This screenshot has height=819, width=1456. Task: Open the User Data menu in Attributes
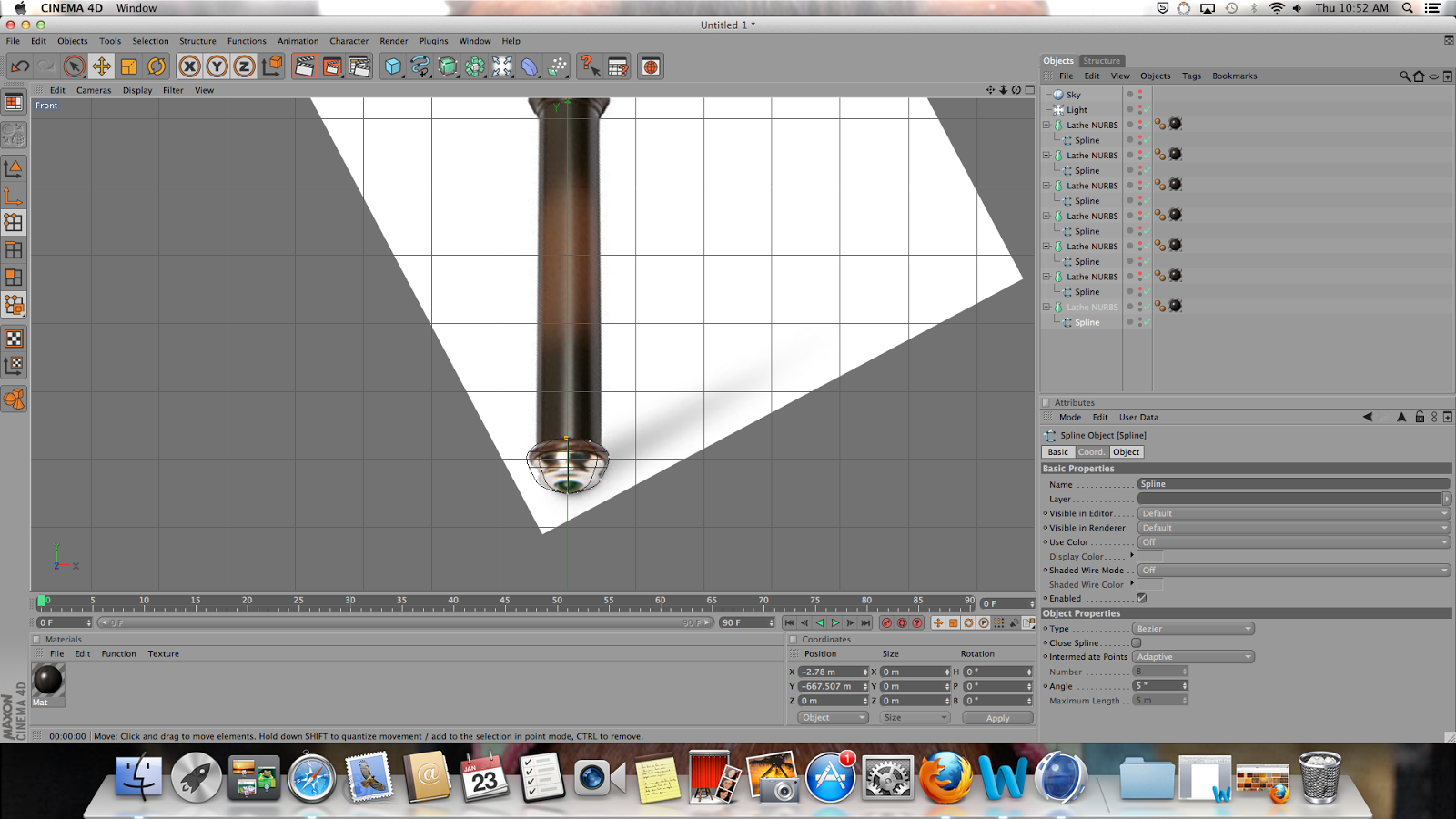[1138, 418]
